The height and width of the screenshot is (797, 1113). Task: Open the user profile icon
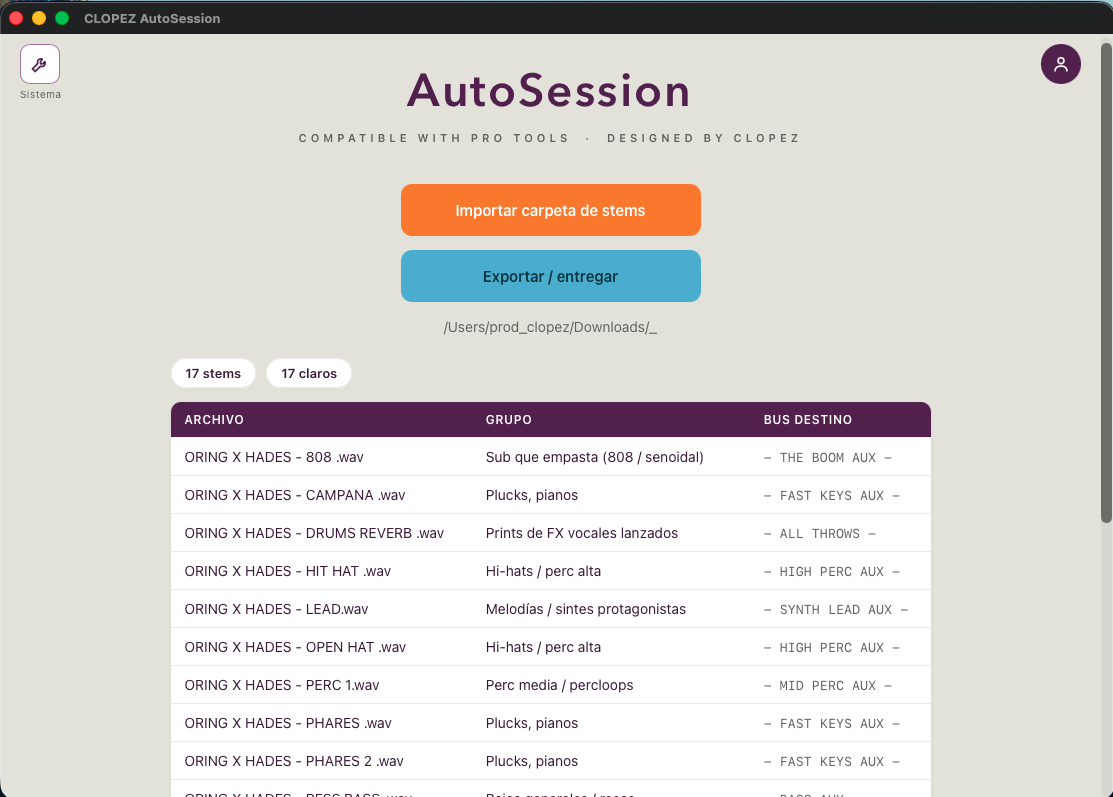[x=1060, y=64]
